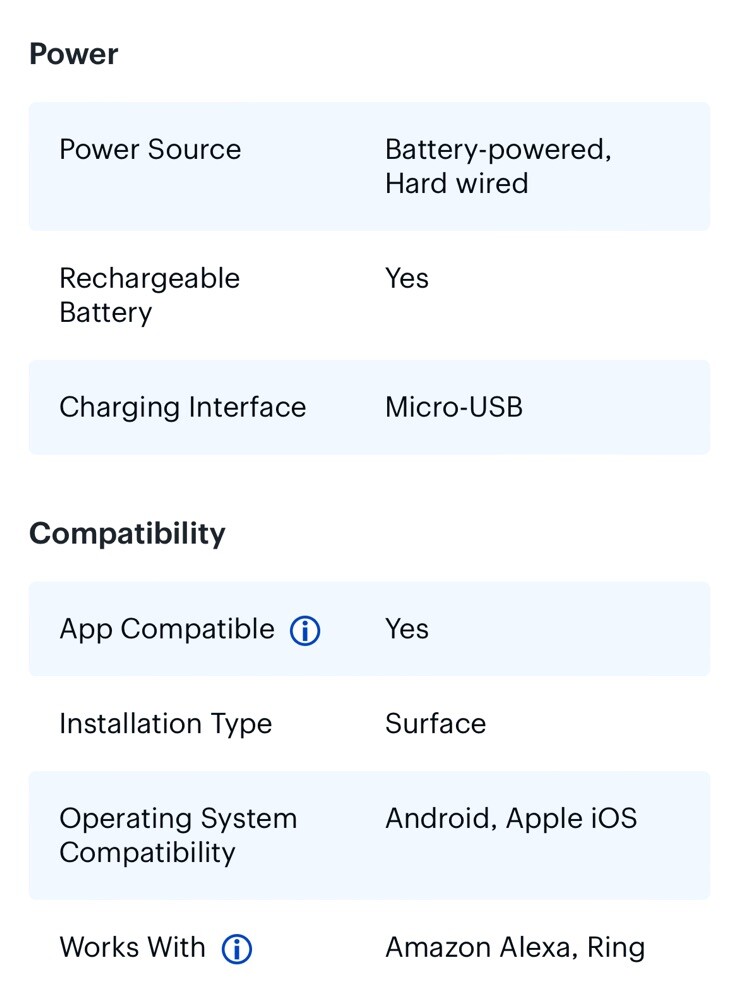Click the word Ring in Works With
This screenshot has width=739, height=1004.
coord(616,948)
